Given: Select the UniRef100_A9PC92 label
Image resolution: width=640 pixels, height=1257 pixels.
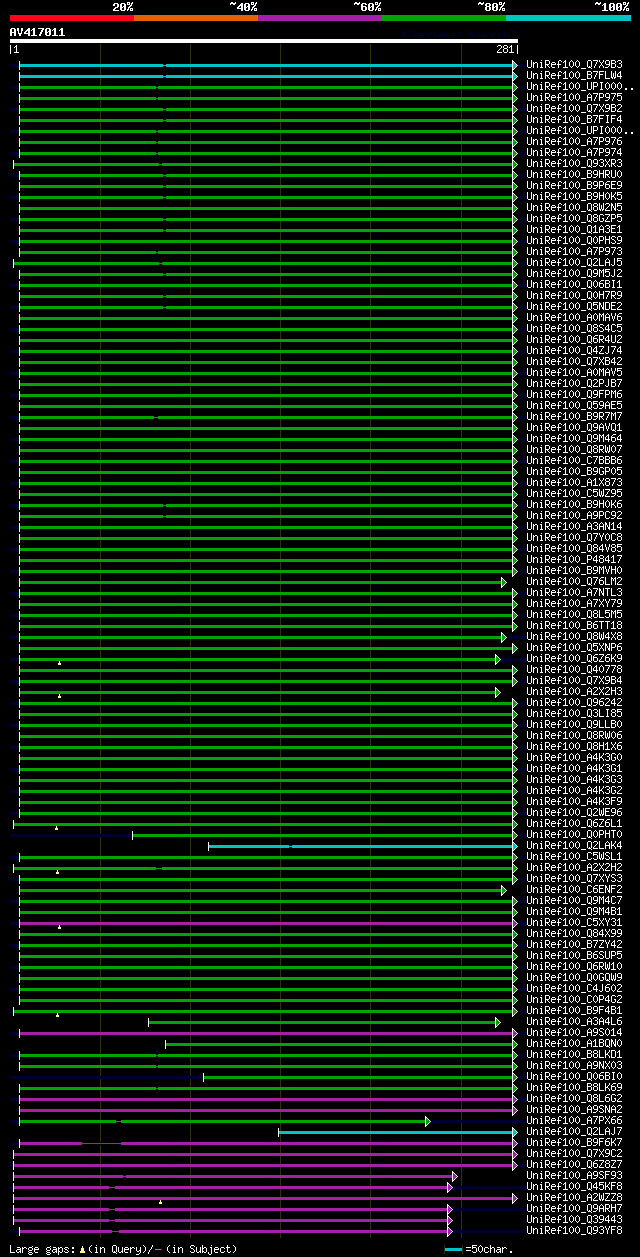Looking at the screenshot, I should coord(574,516).
